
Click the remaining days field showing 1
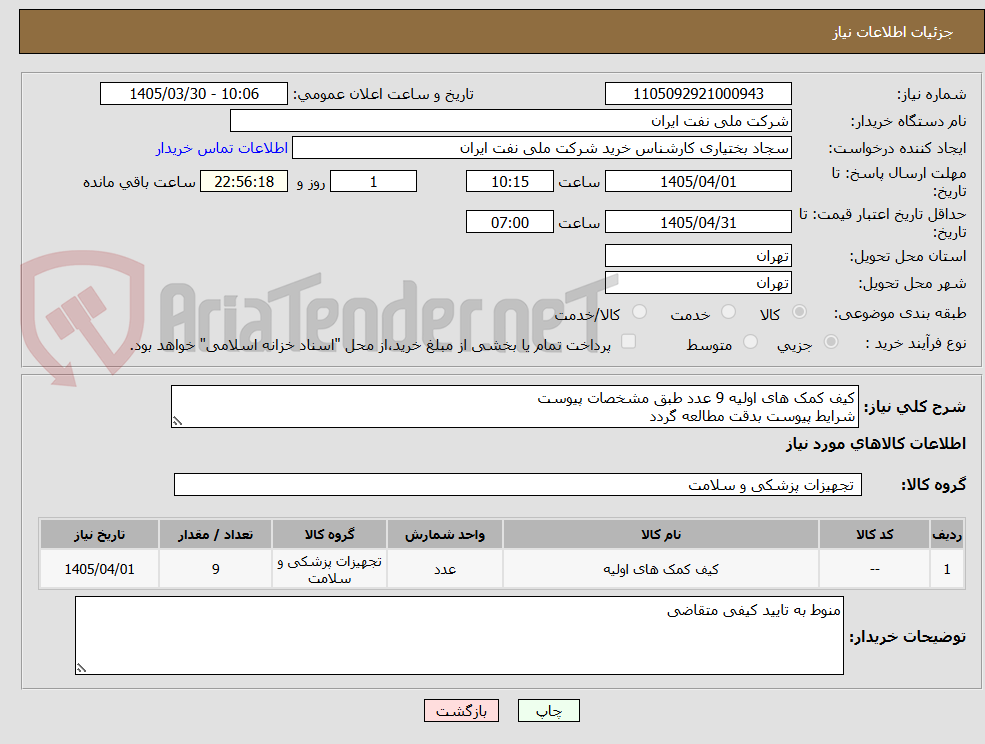(x=373, y=182)
